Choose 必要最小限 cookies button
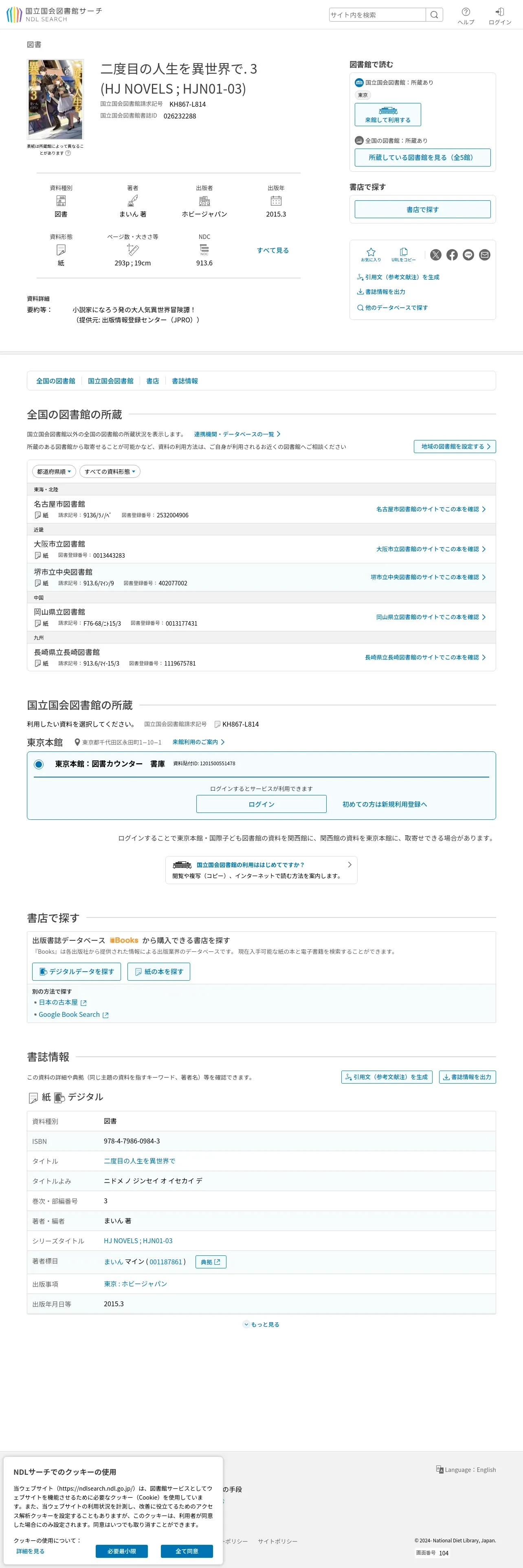The width and height of the screenshot is (523, 1568). (x=122, y=1551)
